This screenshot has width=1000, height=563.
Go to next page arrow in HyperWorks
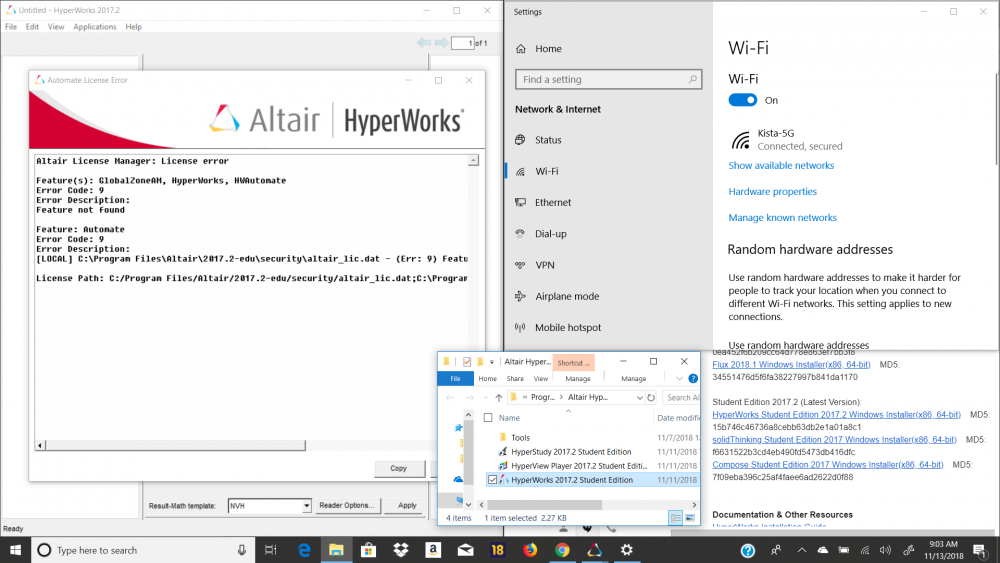pos(441,43)
